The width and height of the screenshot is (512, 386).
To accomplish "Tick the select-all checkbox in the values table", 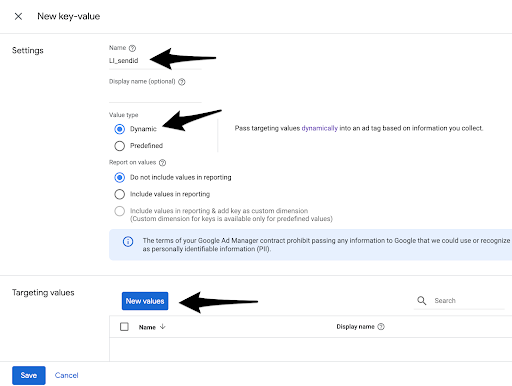I will [124, 327].
